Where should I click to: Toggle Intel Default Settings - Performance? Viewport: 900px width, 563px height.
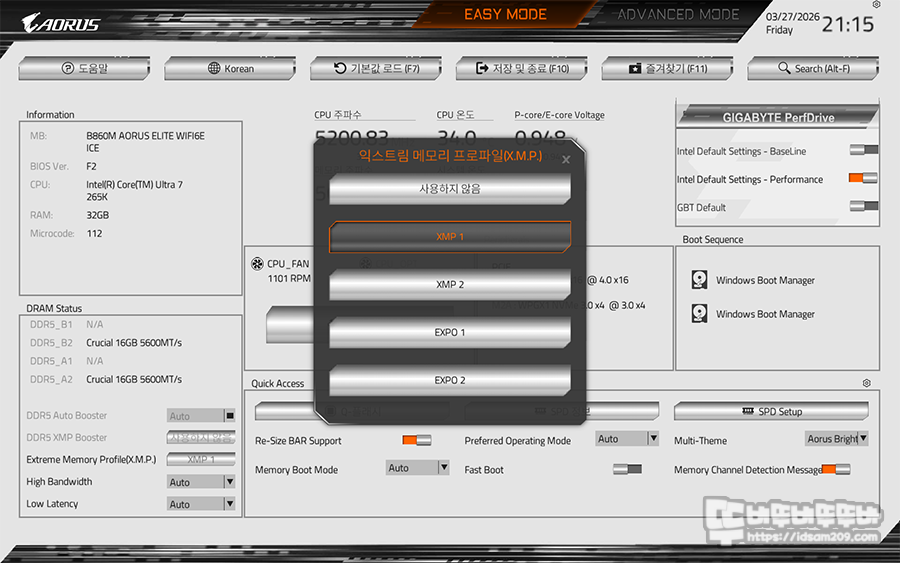pyautogui.click(x=863, y=178)
